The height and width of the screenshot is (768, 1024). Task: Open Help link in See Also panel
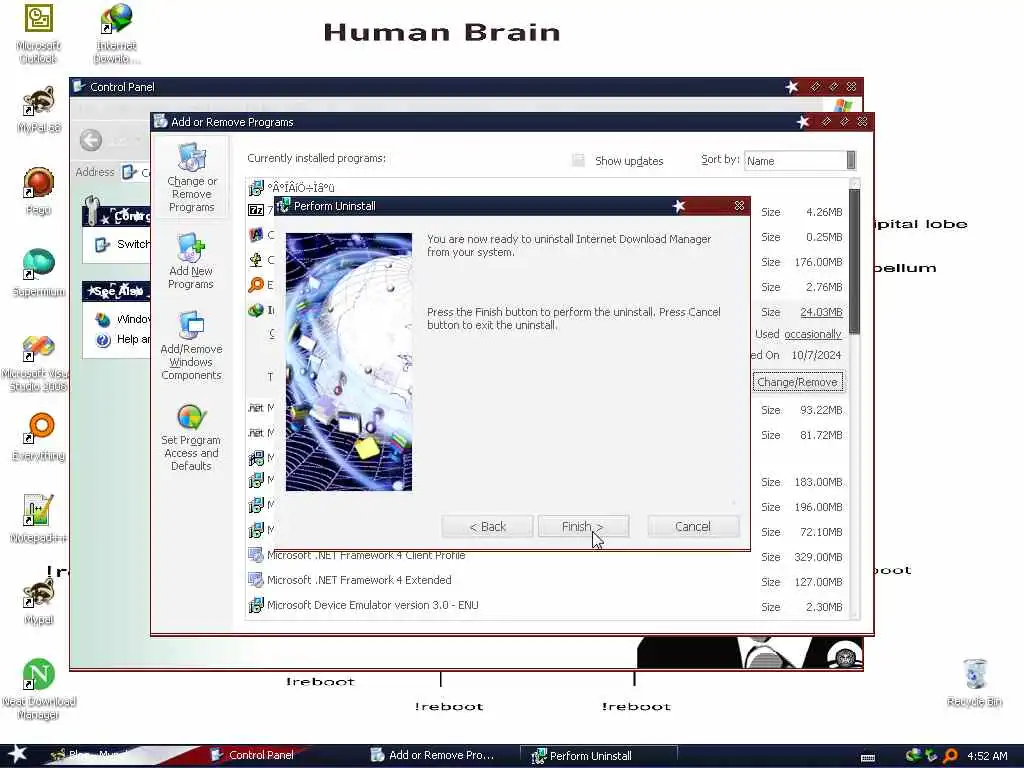click(123, 339)
